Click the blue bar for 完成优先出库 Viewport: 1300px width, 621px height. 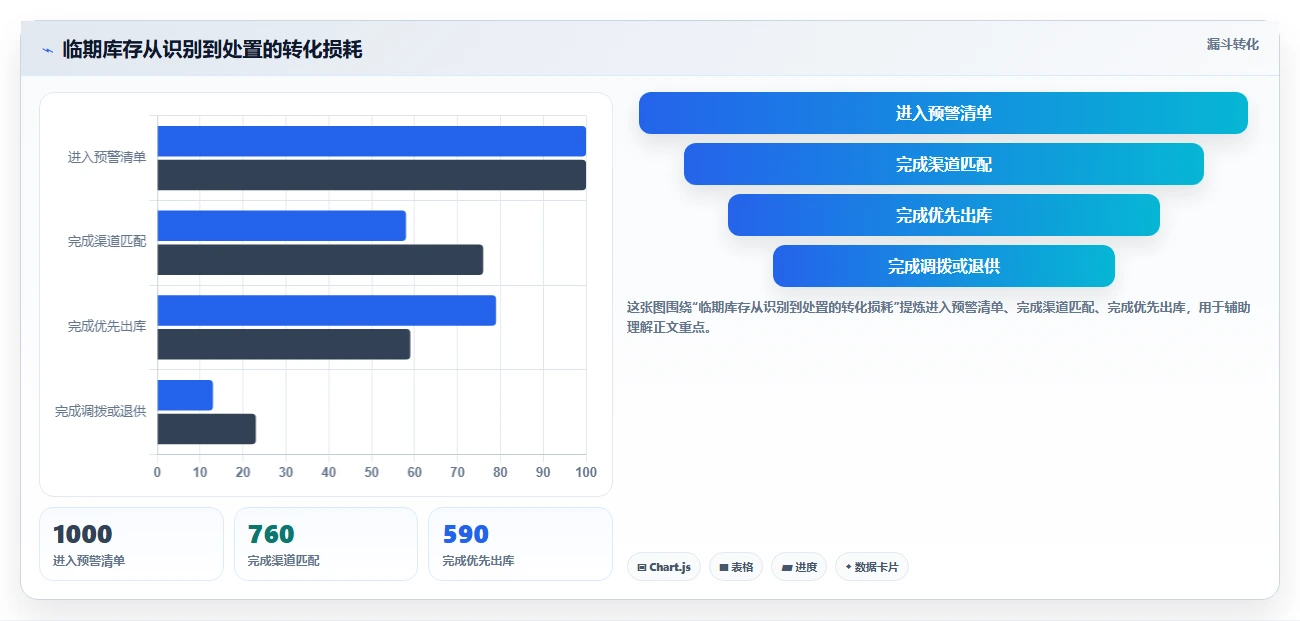[x=326, y=310]
